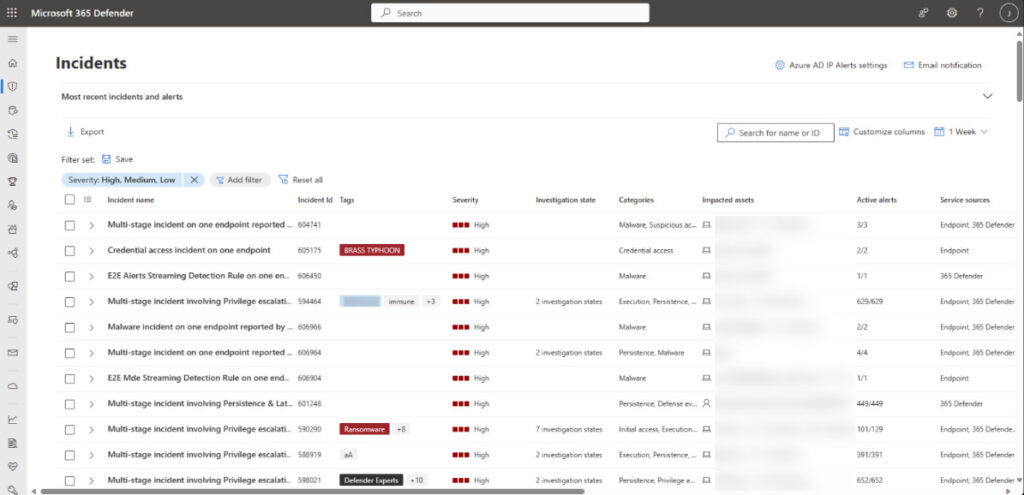Click the Save filter set icon
This screenshot has height=495, width=1024.
pos(106,159)
